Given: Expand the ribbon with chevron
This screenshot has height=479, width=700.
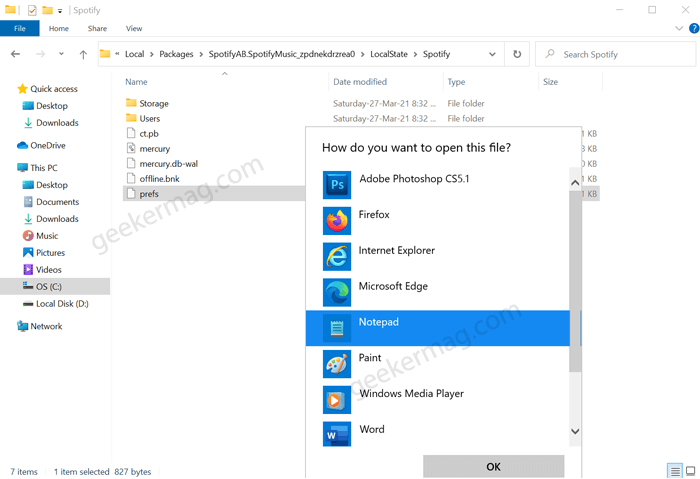Looking at the screenshot, I should [679, 28].
